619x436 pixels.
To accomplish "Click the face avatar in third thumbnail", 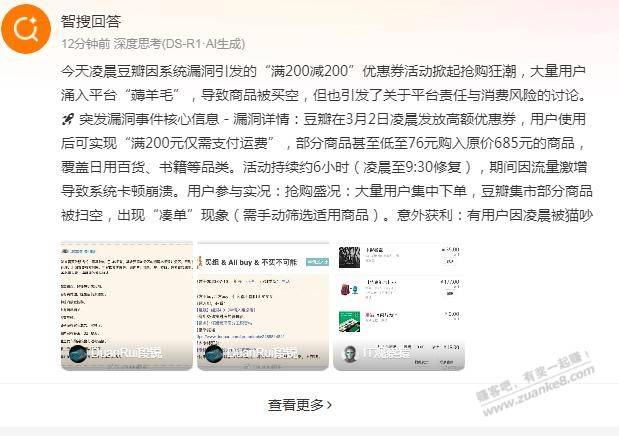I will coord(349,354).
